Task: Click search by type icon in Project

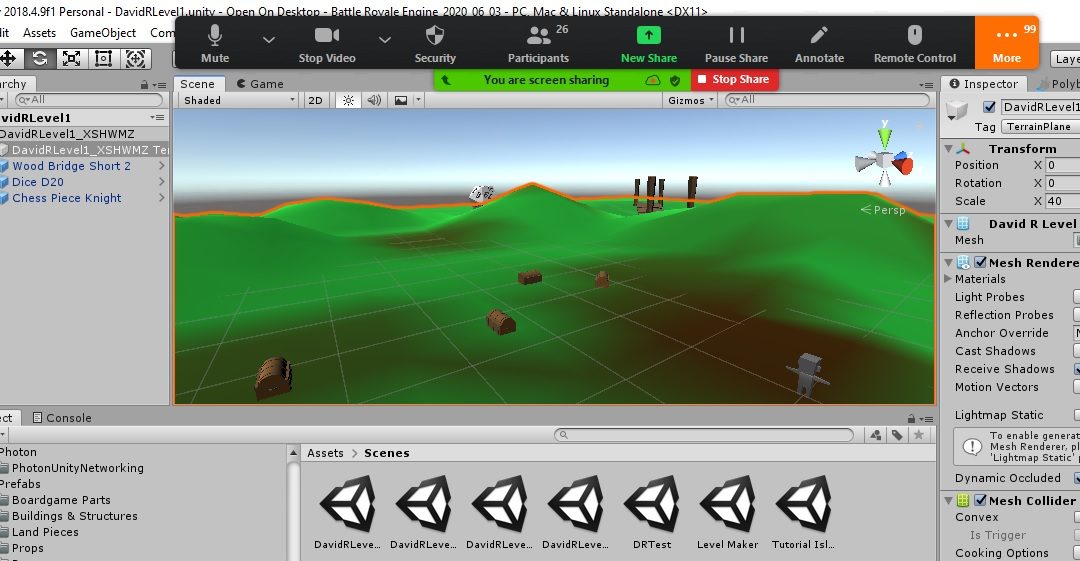Action: (875, 435)
